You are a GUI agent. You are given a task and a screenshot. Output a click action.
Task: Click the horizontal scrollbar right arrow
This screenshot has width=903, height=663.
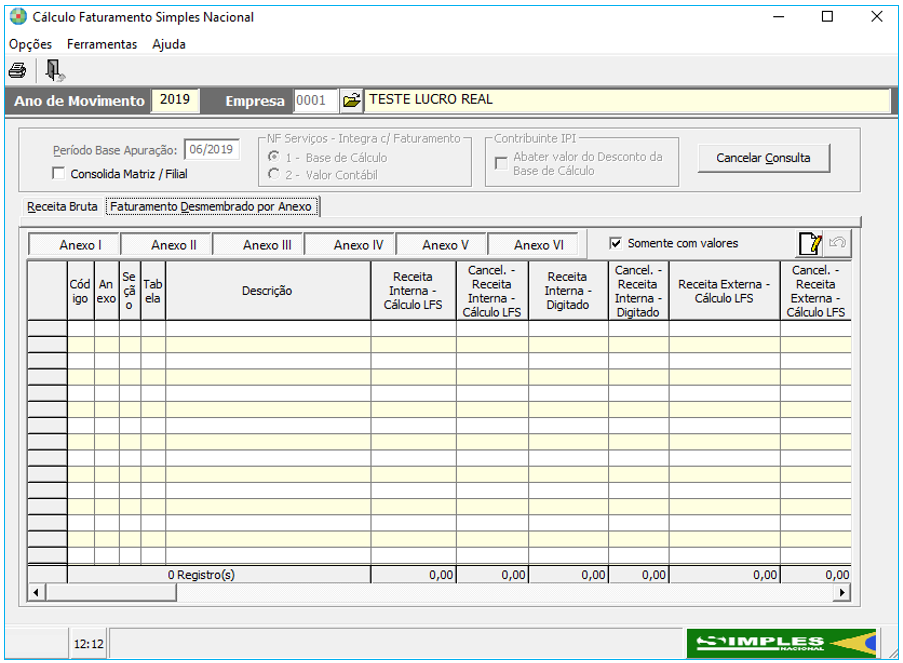coord(843,592)
